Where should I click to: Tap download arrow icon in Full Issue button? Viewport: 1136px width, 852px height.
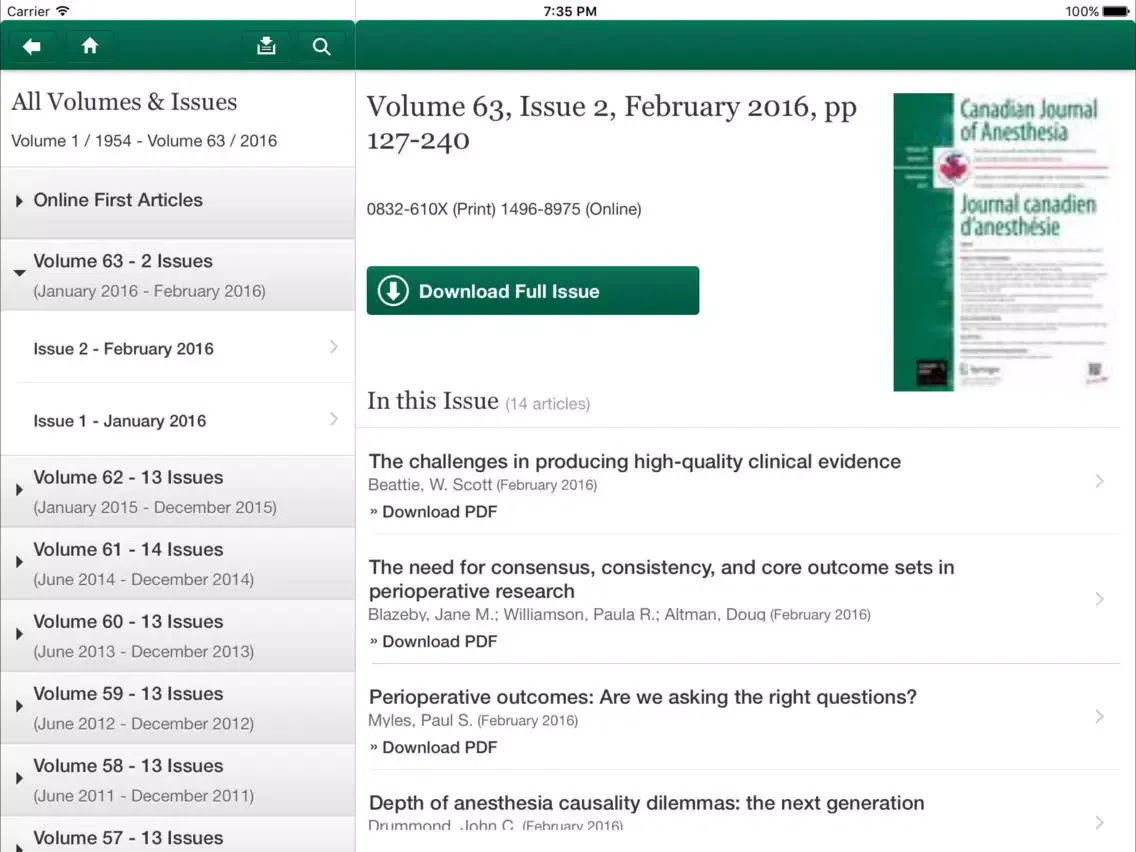(393, 291)
